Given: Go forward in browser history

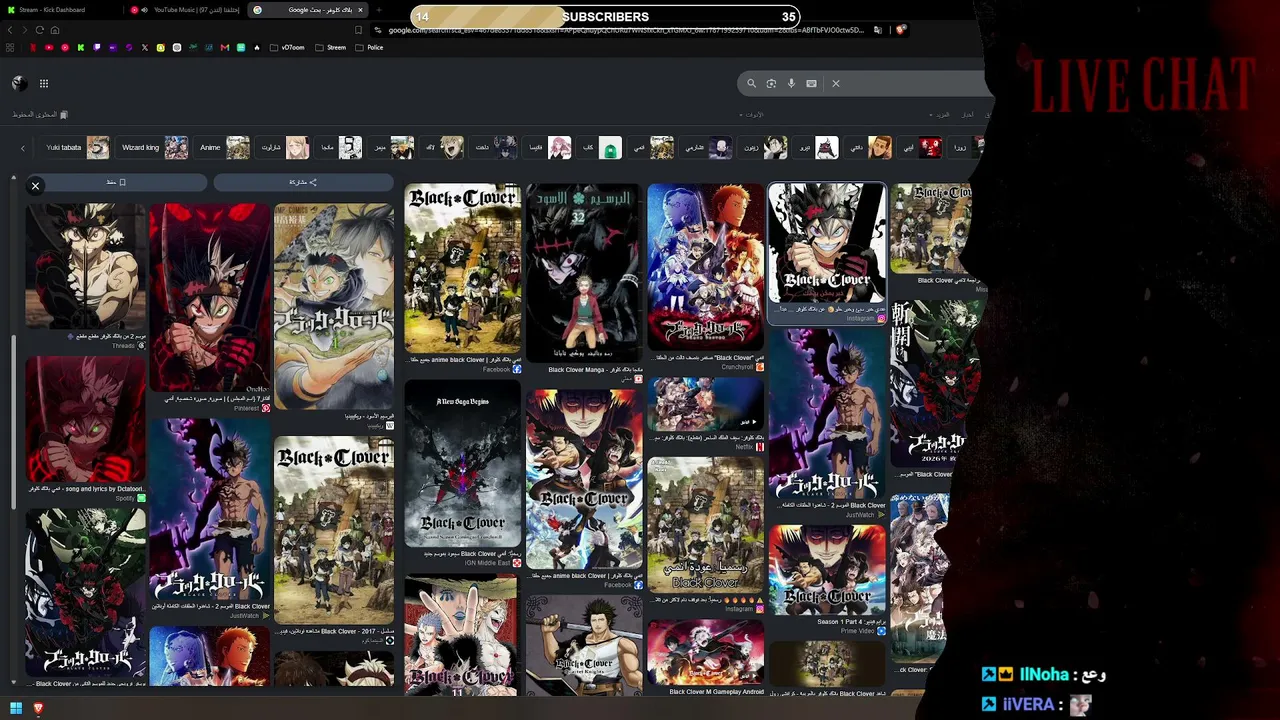Looking at the screenshot, I should (25, 30).
